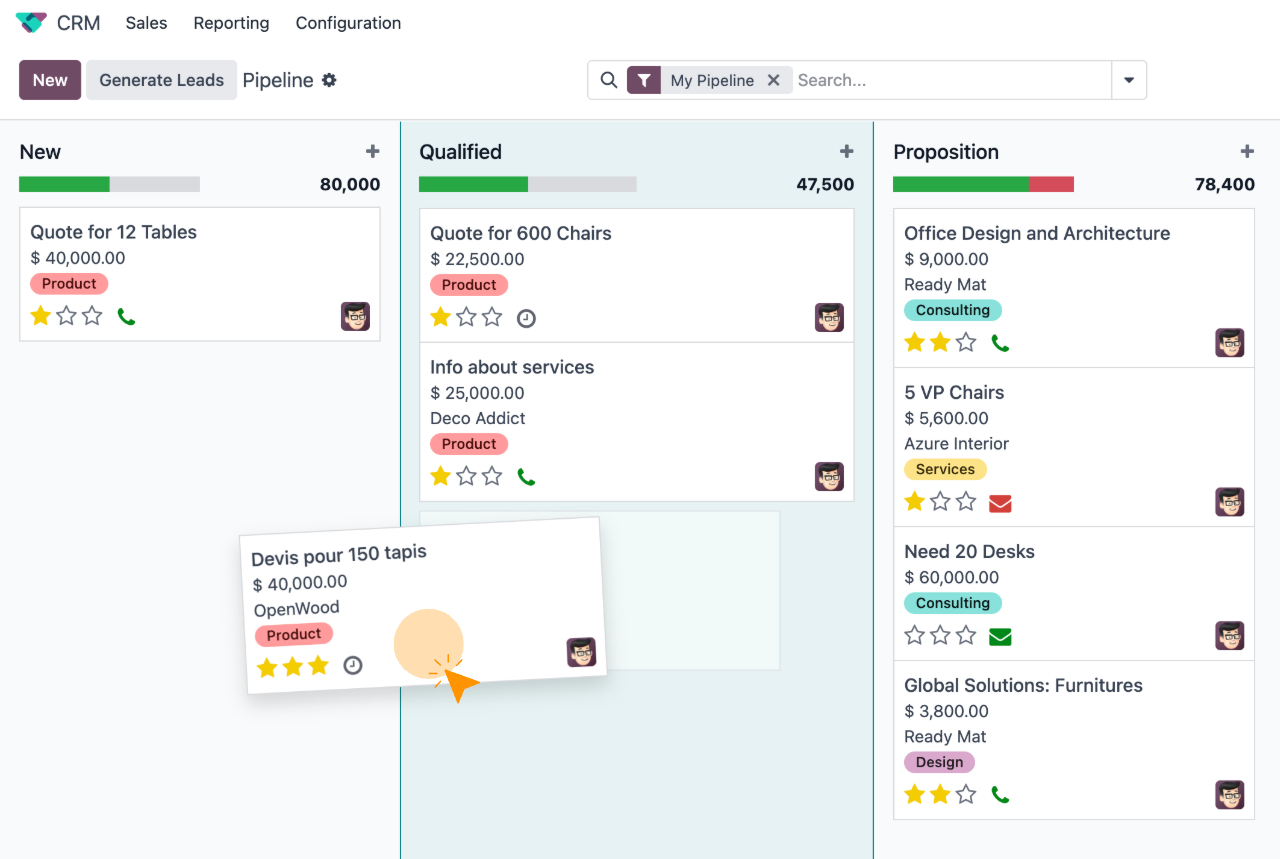Open the search options dropdown arrow
Screen dimensions: 1280x859
pos(1129,79)
